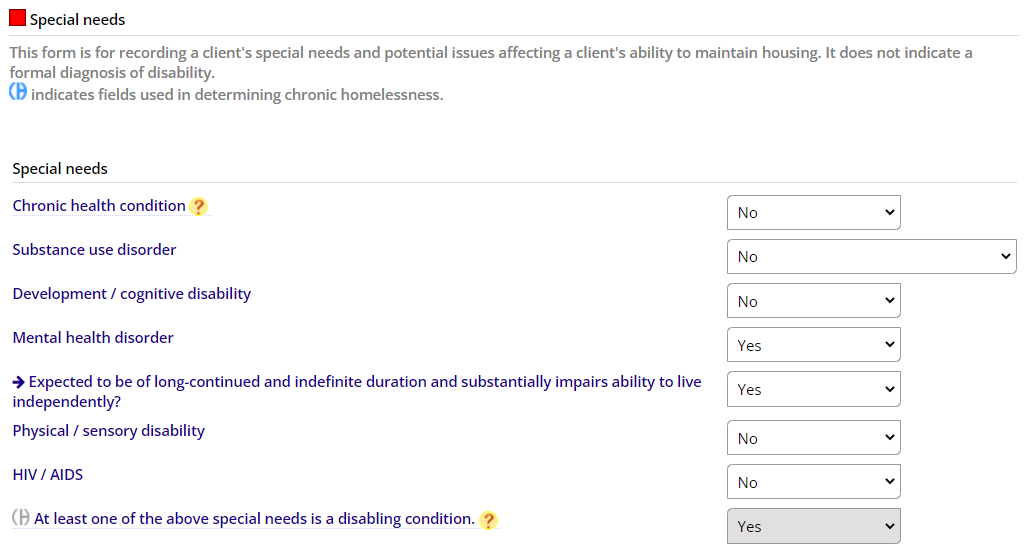Screen dimensions: 1026x548
Task: Click the Physical / sensory disability label
Action: [109, 431]
